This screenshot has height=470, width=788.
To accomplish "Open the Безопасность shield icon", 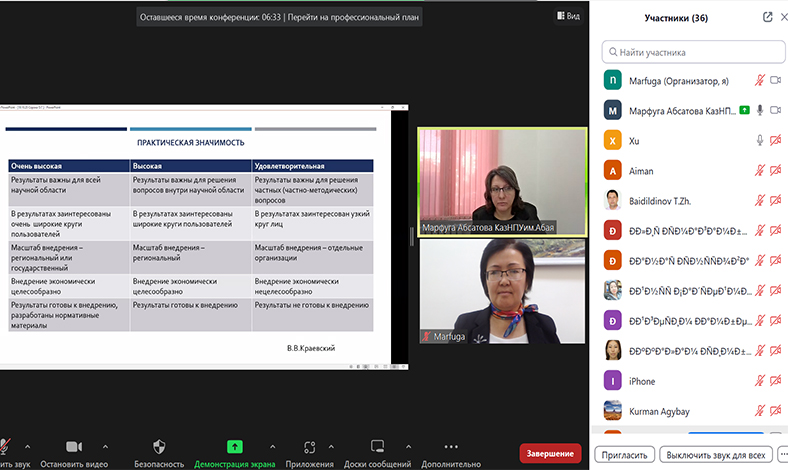I will click(158, 446).
